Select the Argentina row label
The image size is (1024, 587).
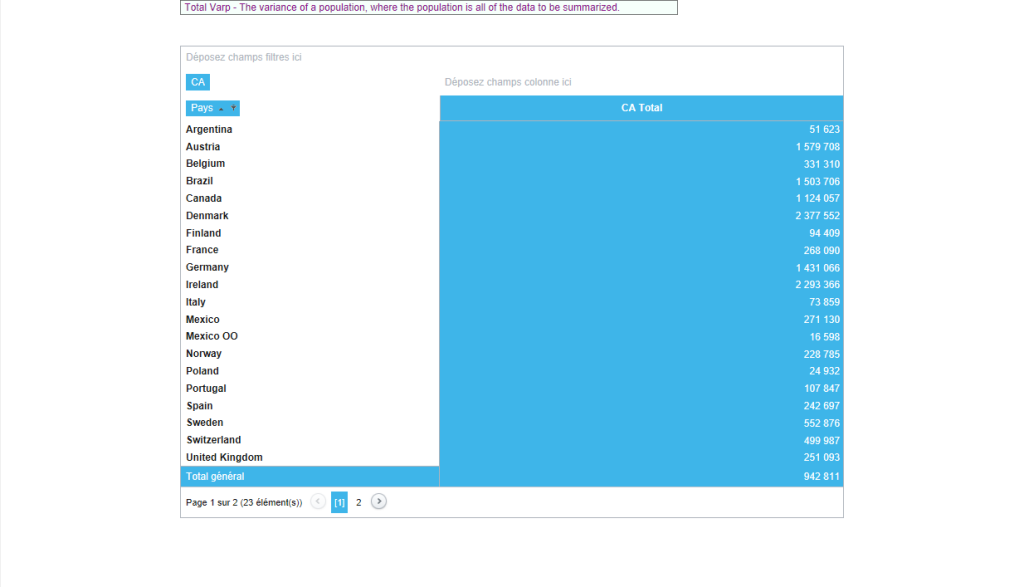(x=209, y=129)
